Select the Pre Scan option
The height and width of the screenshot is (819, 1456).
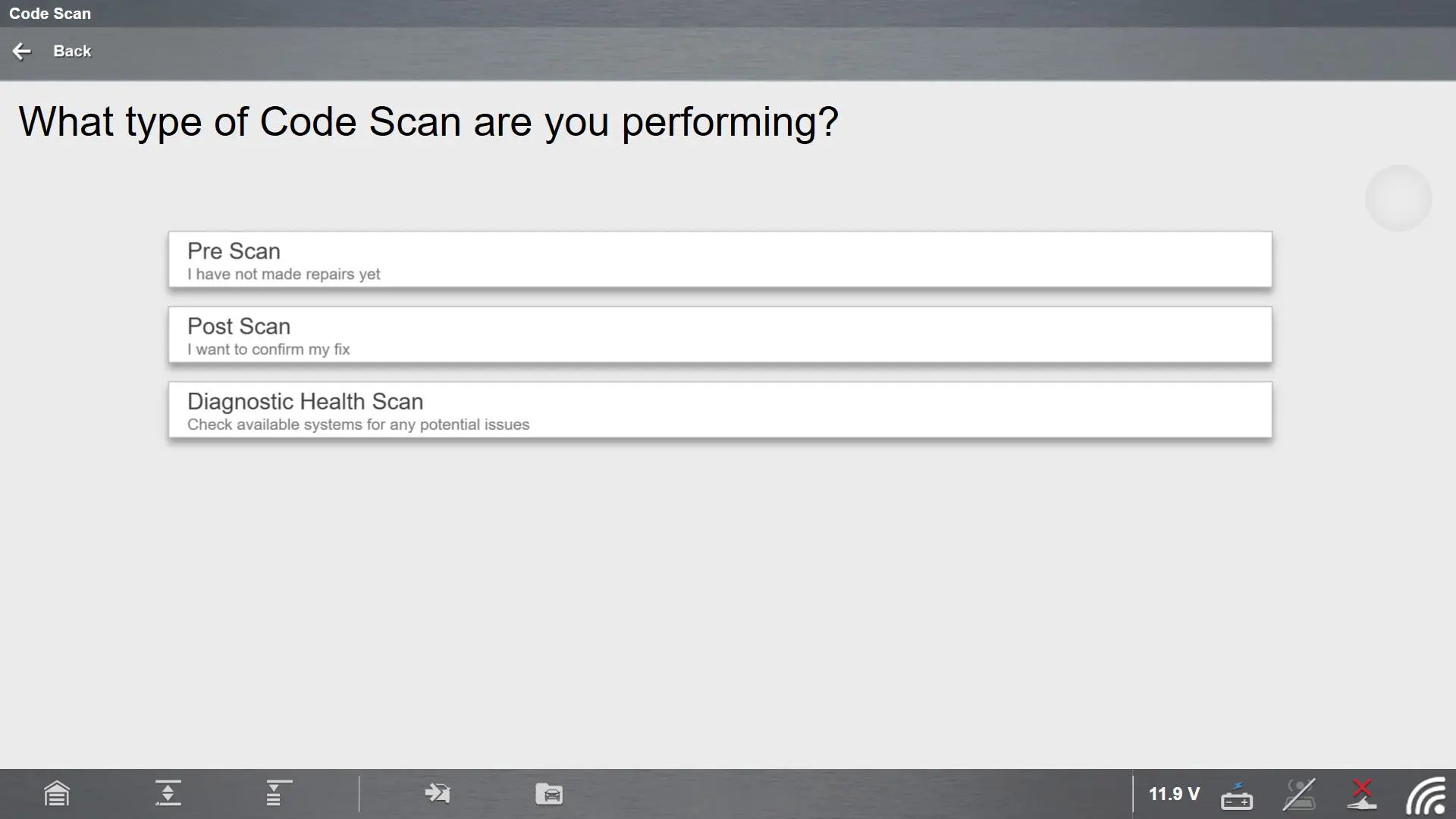(x=719, y=259)
